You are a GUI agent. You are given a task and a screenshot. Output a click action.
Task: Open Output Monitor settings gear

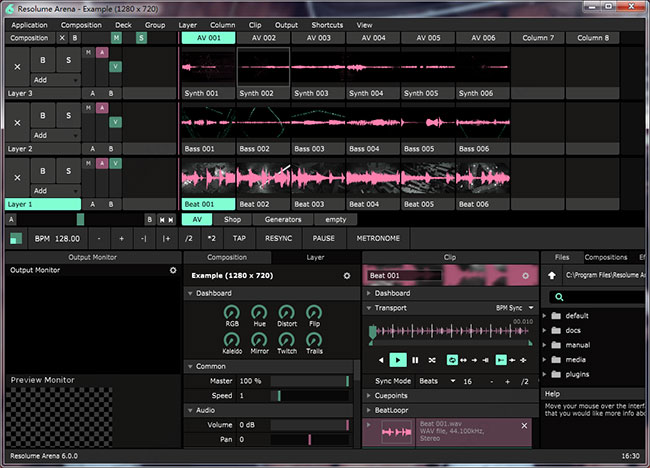[x=173, y=270]
